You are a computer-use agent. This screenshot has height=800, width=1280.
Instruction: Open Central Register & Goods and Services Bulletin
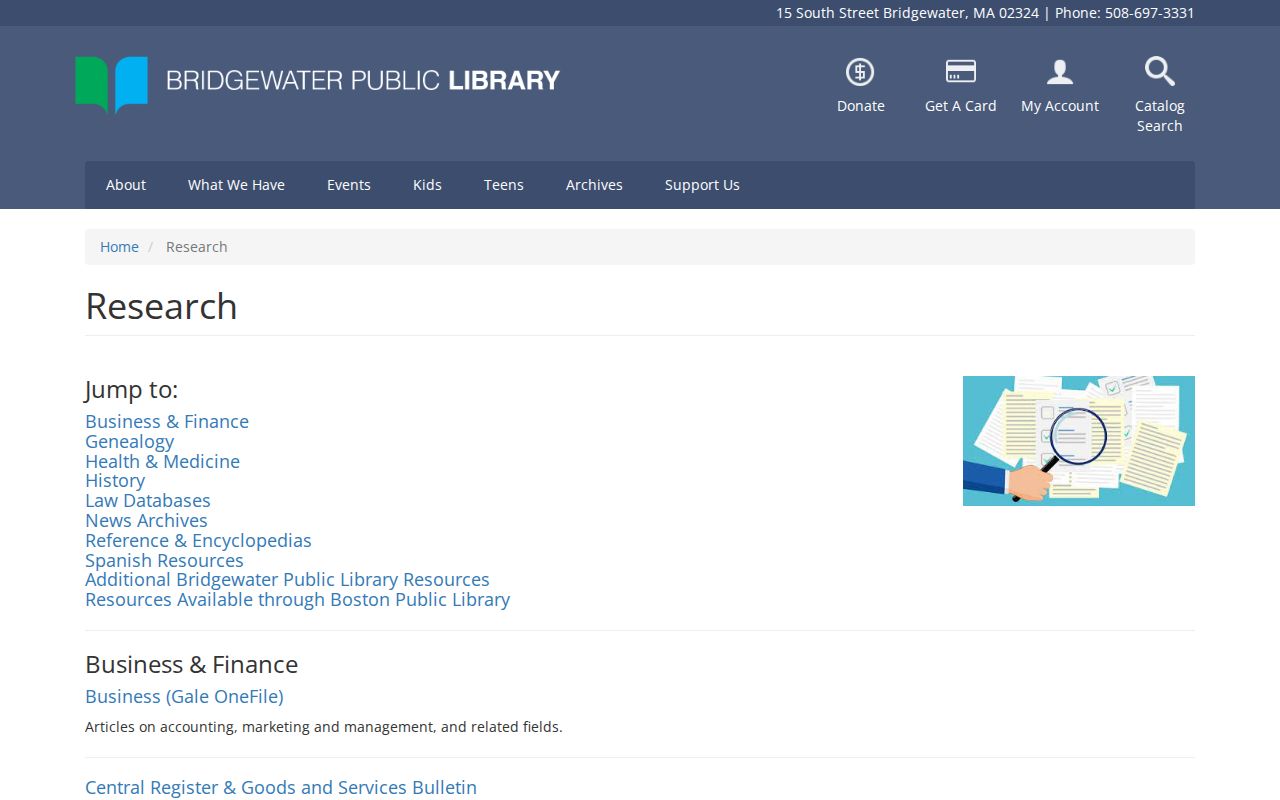pos(281,788)
